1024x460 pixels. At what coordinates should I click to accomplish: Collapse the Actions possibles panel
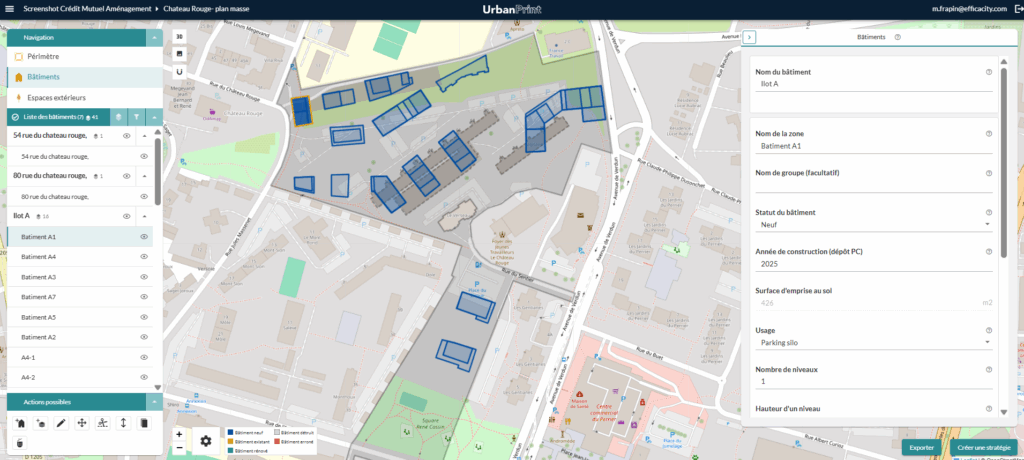pyautogui.click(x=154, y=401)
